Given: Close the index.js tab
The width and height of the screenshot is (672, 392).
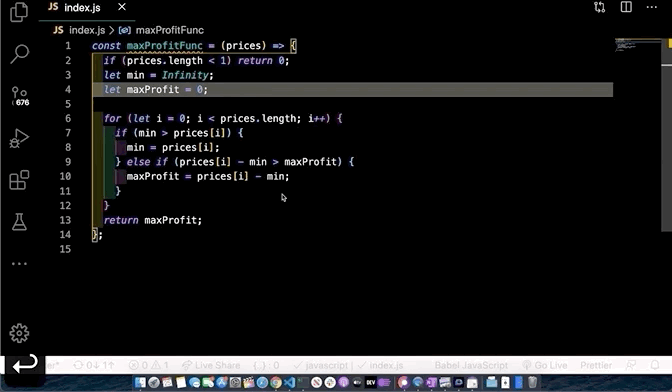Looking at the screenshot, I should tap(122, 7).
